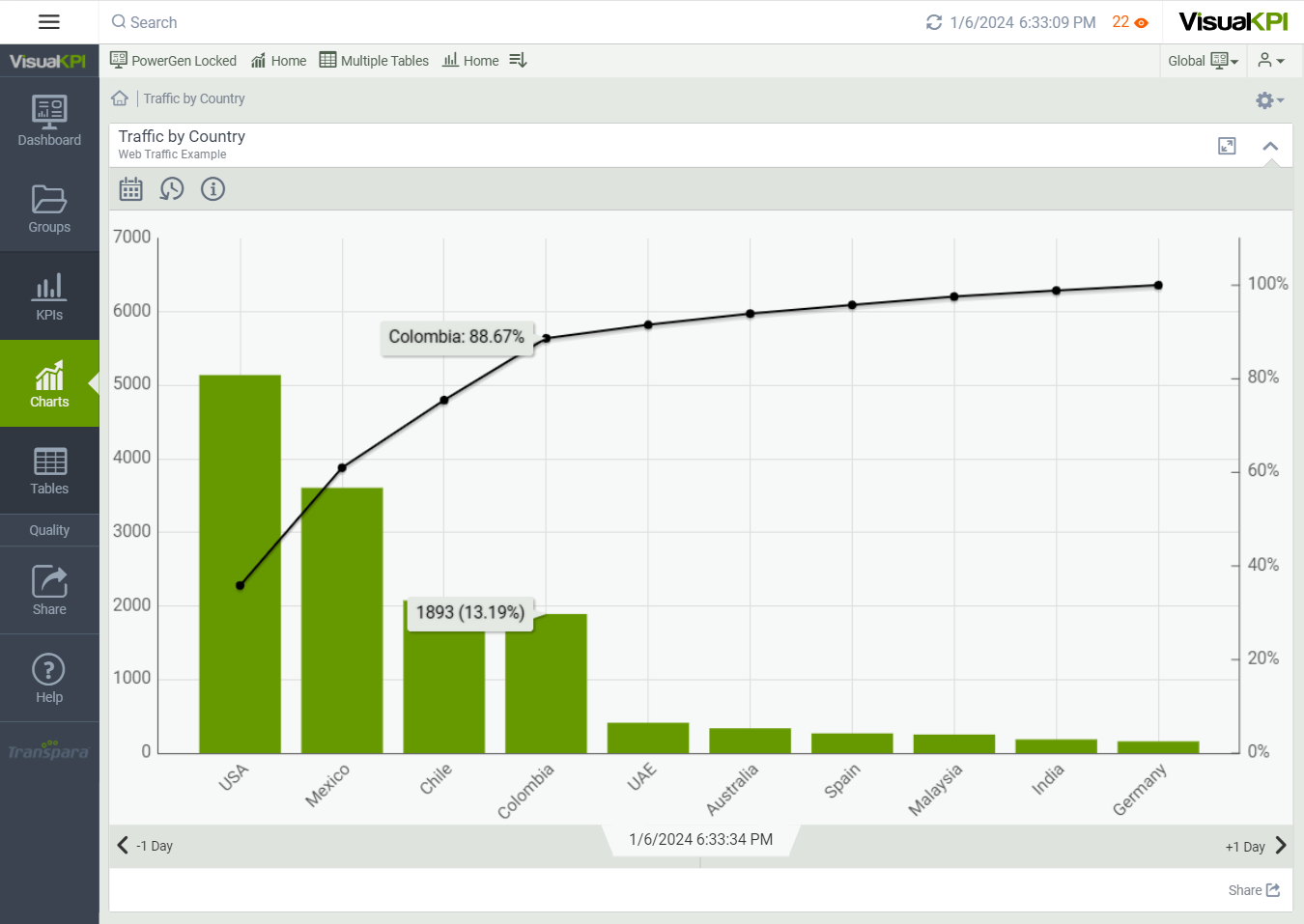
Task: Toggle the orange watch list eye
Action: pyautogui.click(x=1141, y=22)
